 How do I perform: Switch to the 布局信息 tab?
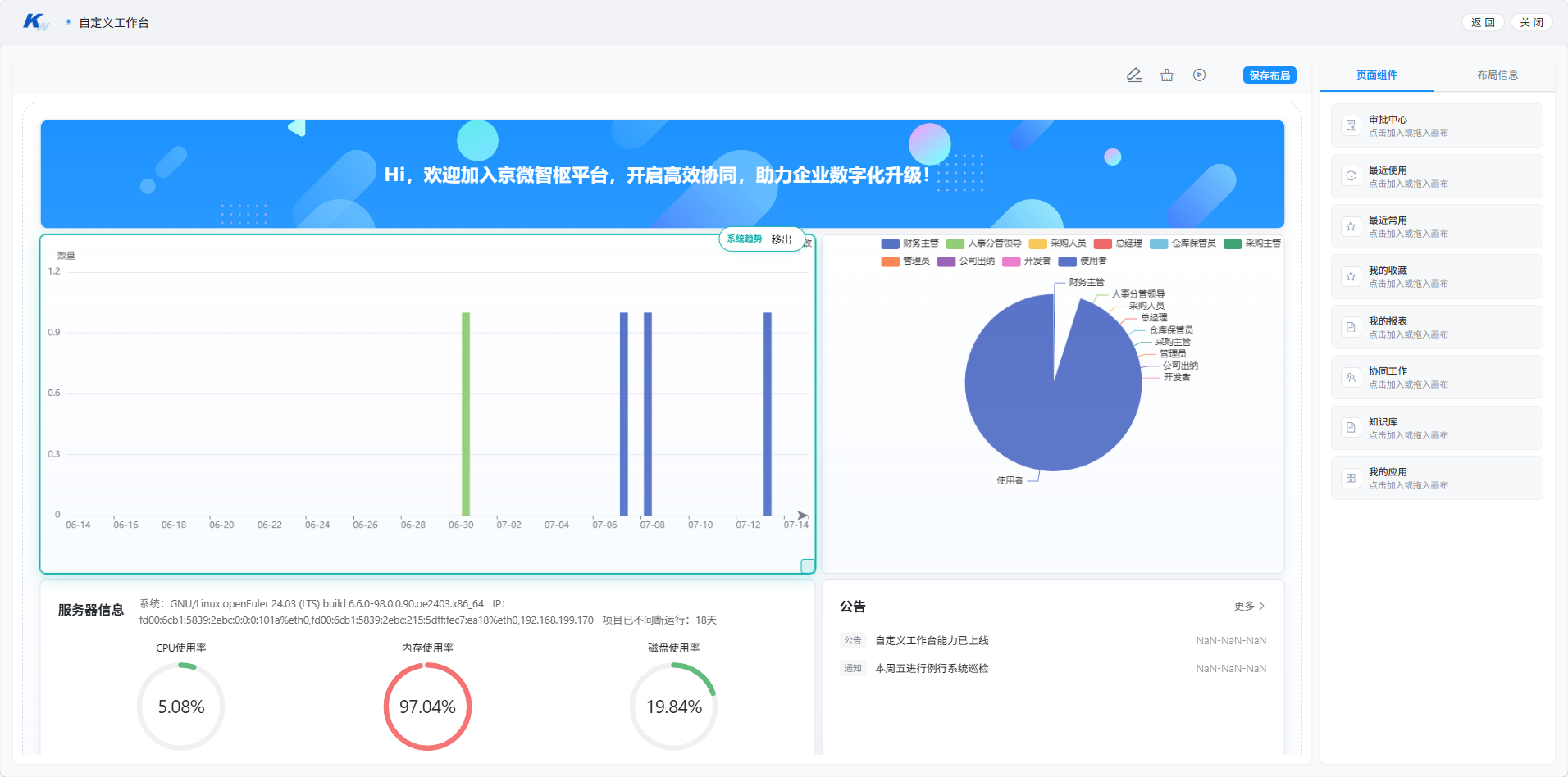pos(1497,75)
